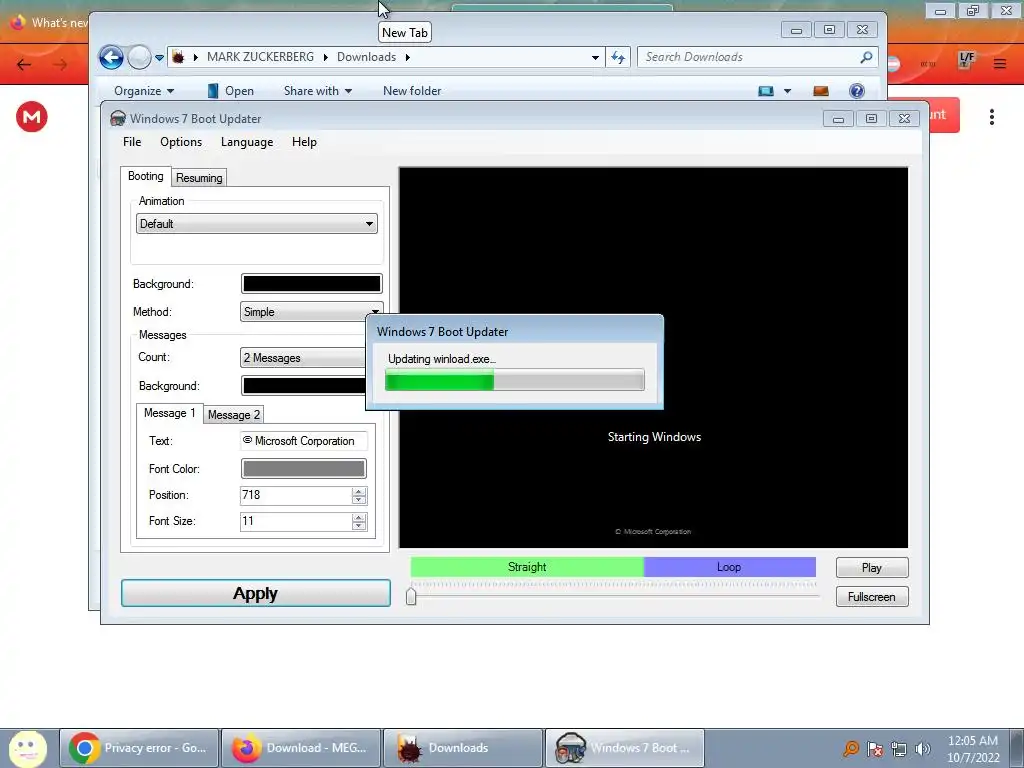1024x768 pixels.
Task: Open the Firefox hamburger menu
Action: coord(999,63)
